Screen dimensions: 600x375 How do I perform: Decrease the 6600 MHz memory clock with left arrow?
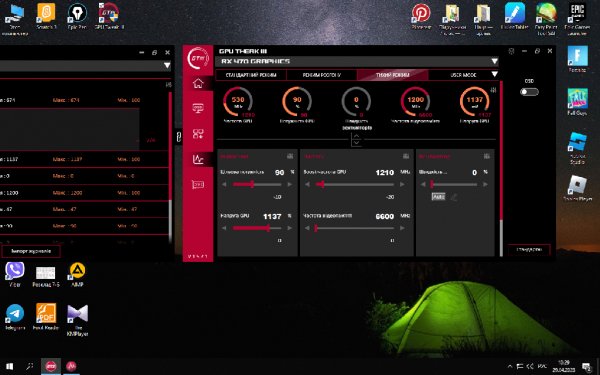point(307,228)
